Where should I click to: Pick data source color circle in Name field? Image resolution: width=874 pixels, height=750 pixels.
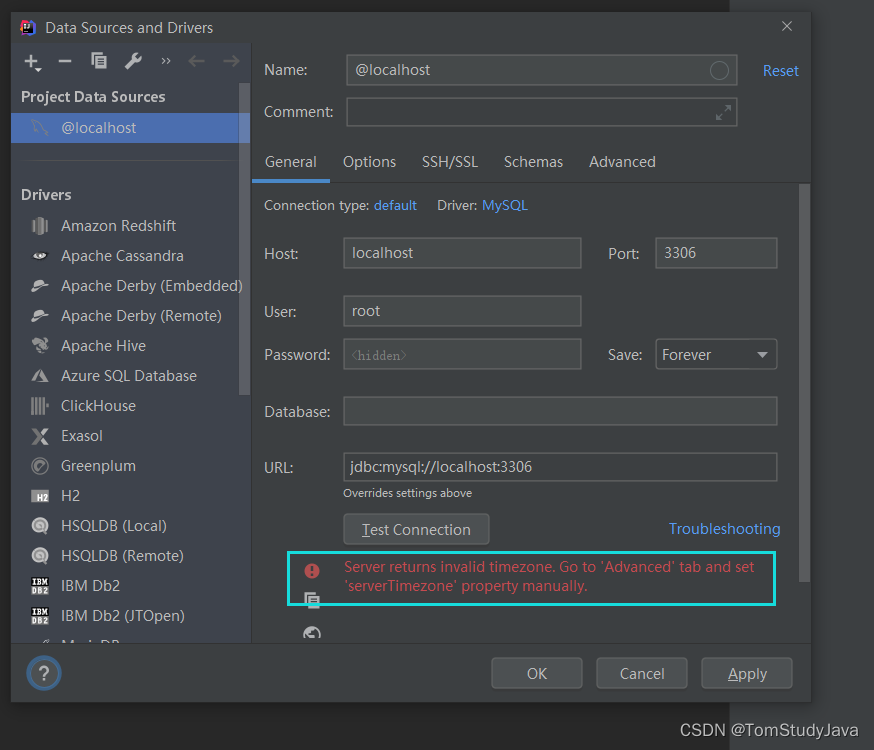(719, 70)
